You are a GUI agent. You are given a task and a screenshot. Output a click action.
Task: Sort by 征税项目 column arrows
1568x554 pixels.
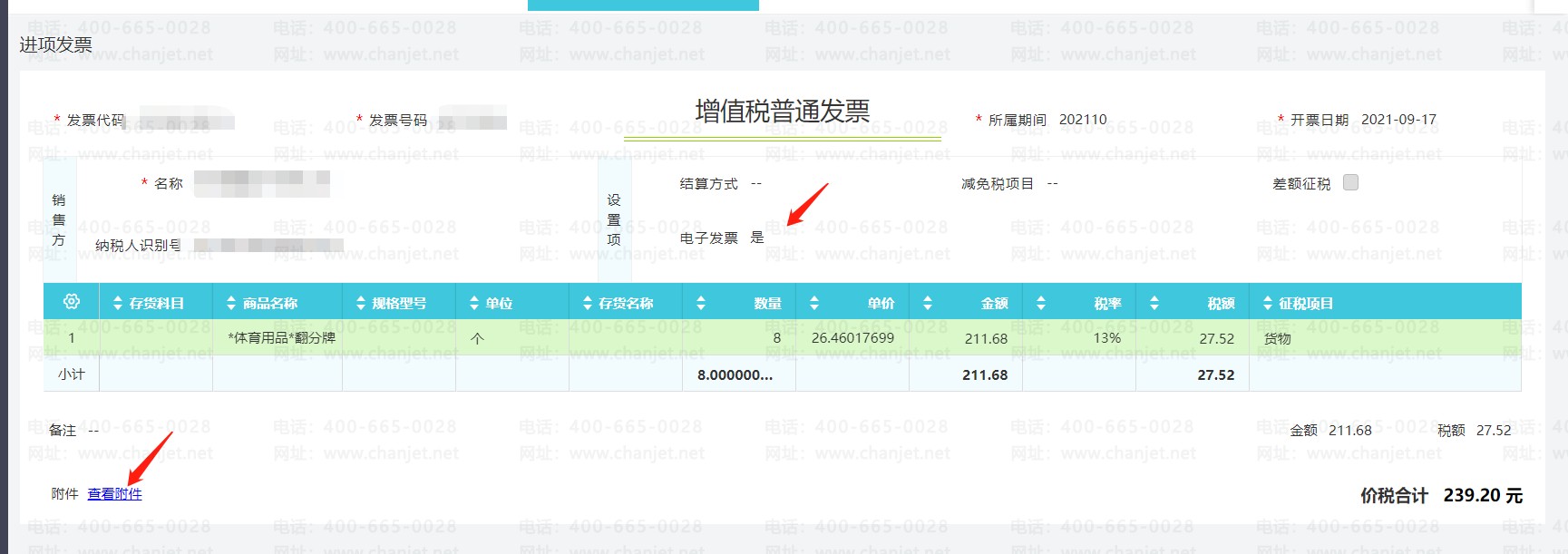tap(1268, 304)
